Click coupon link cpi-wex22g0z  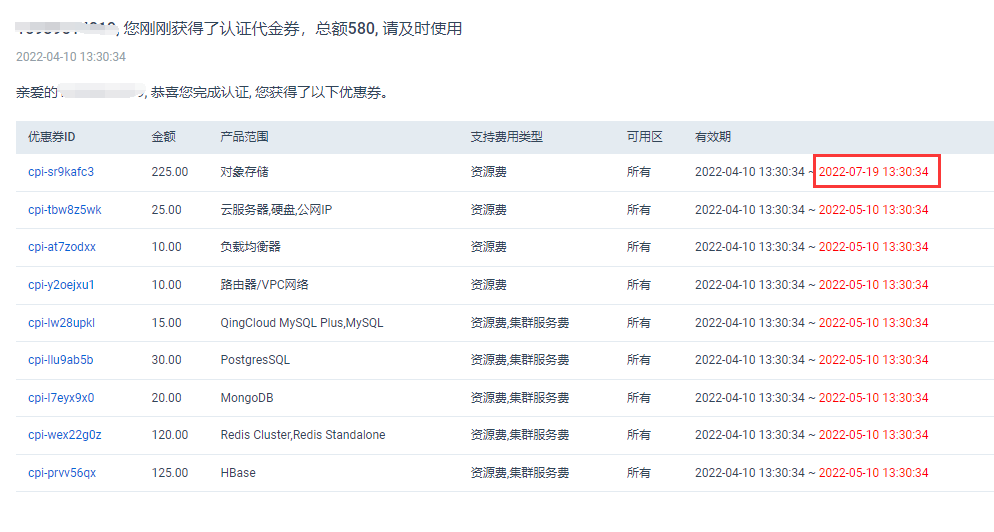pos(64,435)
